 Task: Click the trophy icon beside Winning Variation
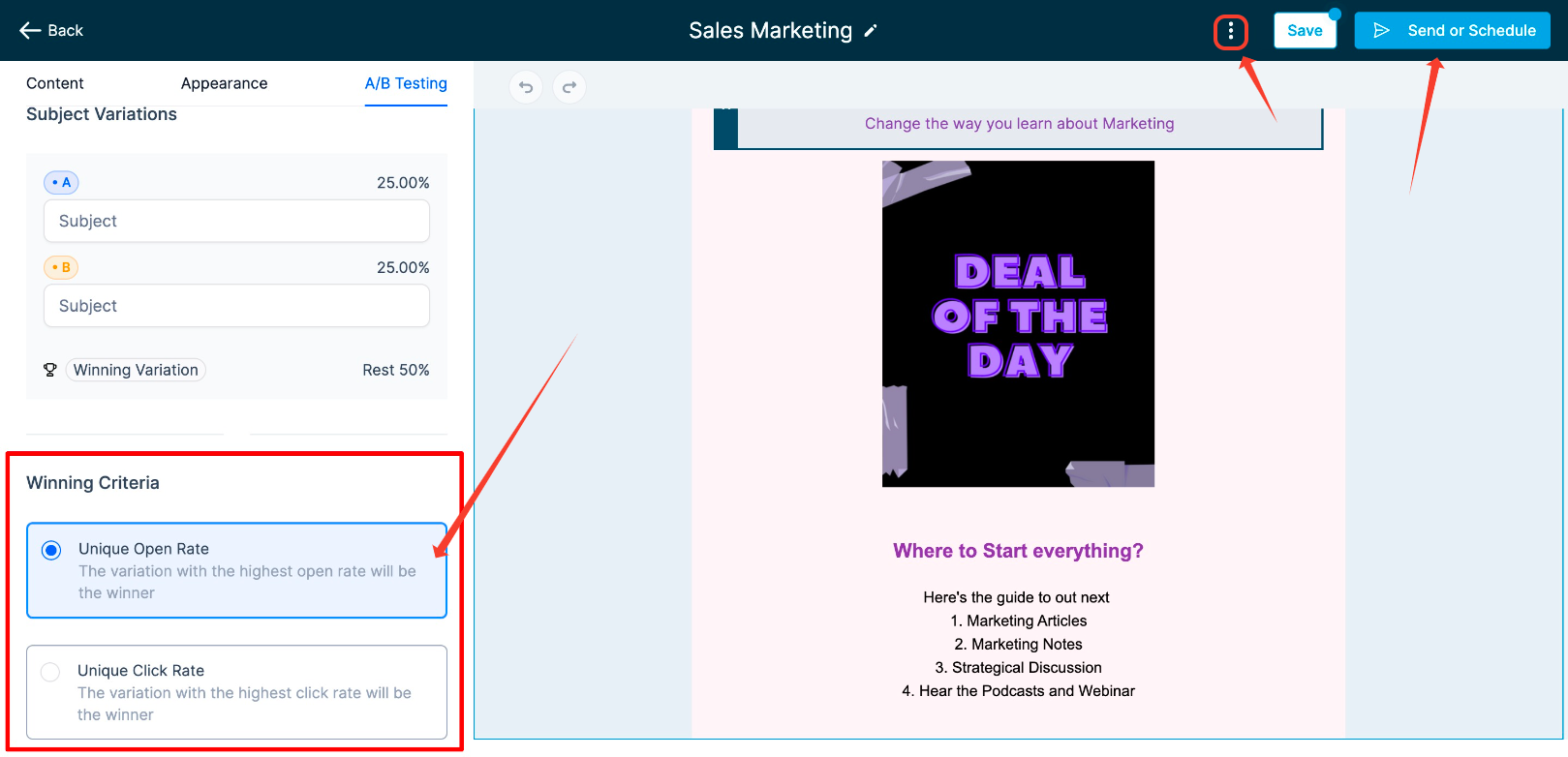[50, 370]
